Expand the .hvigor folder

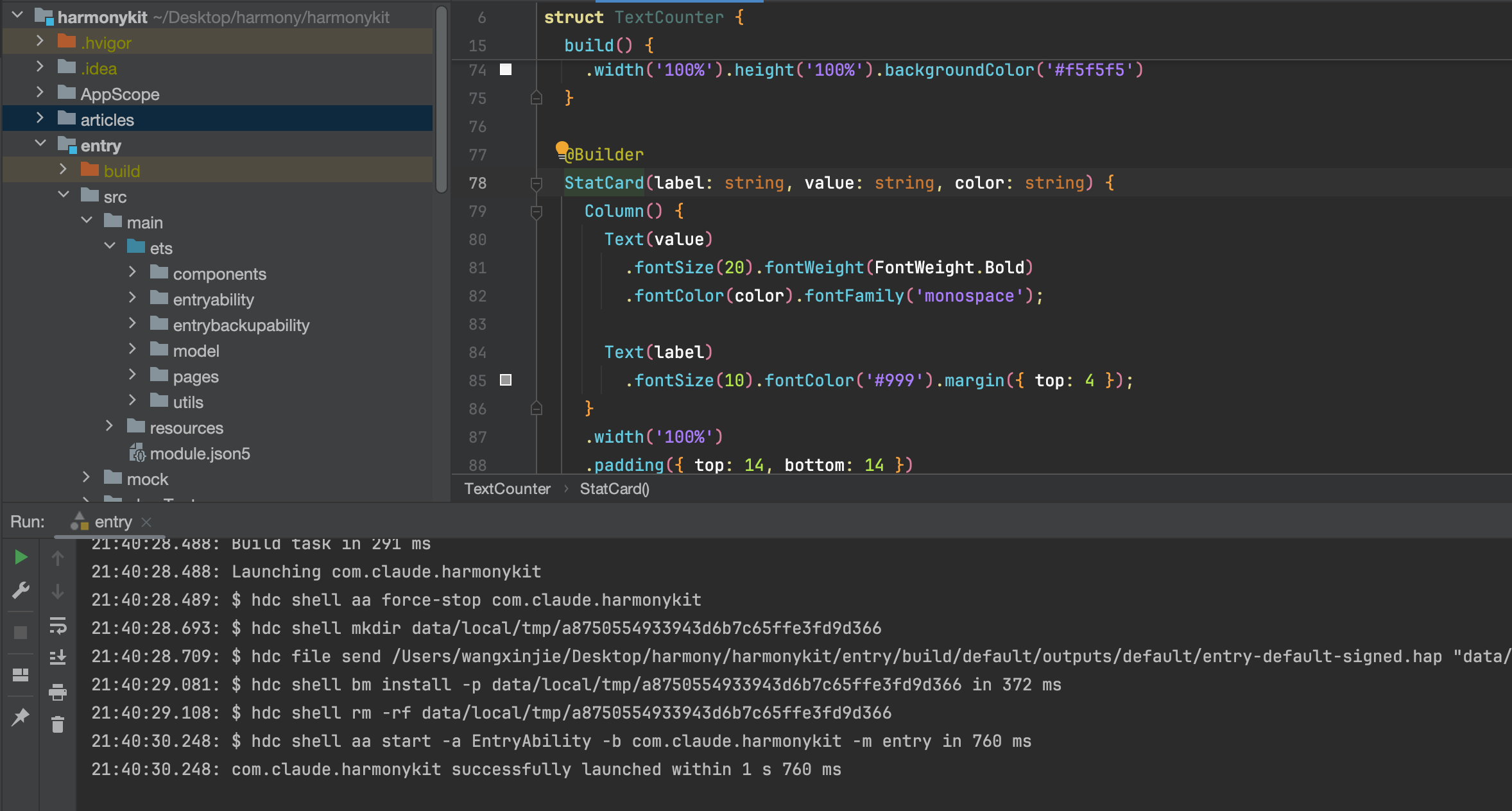(x=40, y=41)
